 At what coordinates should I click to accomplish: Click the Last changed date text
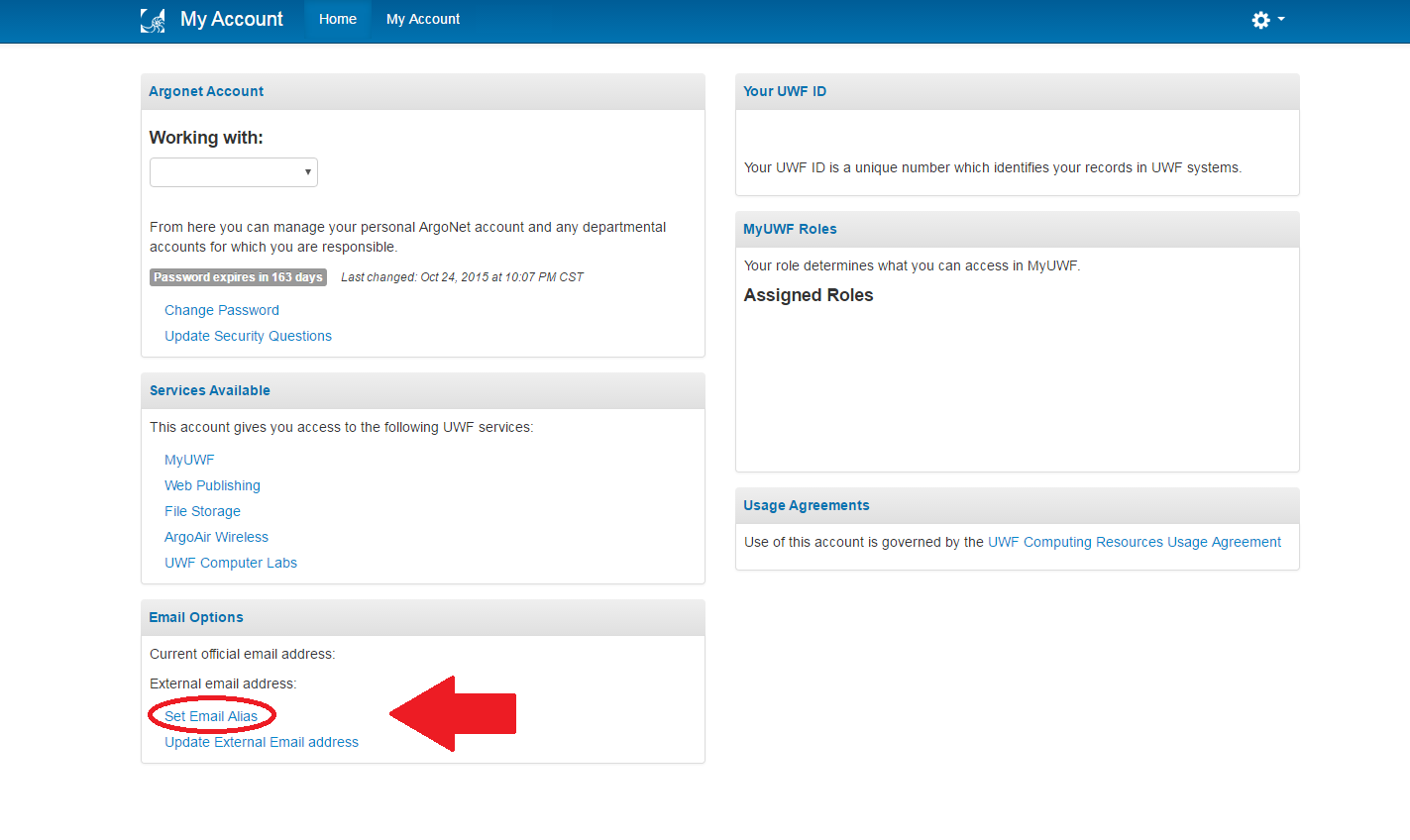point(462,277)
